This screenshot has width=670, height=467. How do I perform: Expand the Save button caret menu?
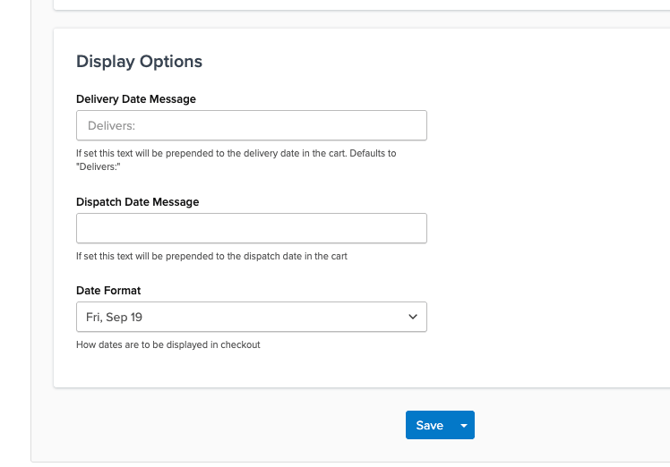(x=463, y=425)
